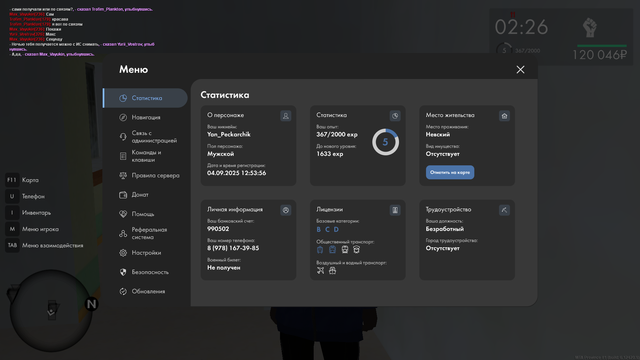Image resolution: width=640 pixels, height=360 pixels.
Task: Click the 1633 exp value
Action: point(329,154)
